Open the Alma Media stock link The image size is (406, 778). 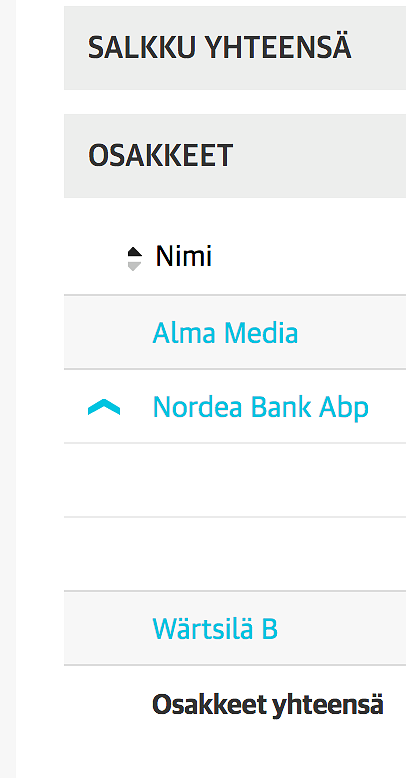click(x=225, y=332)
